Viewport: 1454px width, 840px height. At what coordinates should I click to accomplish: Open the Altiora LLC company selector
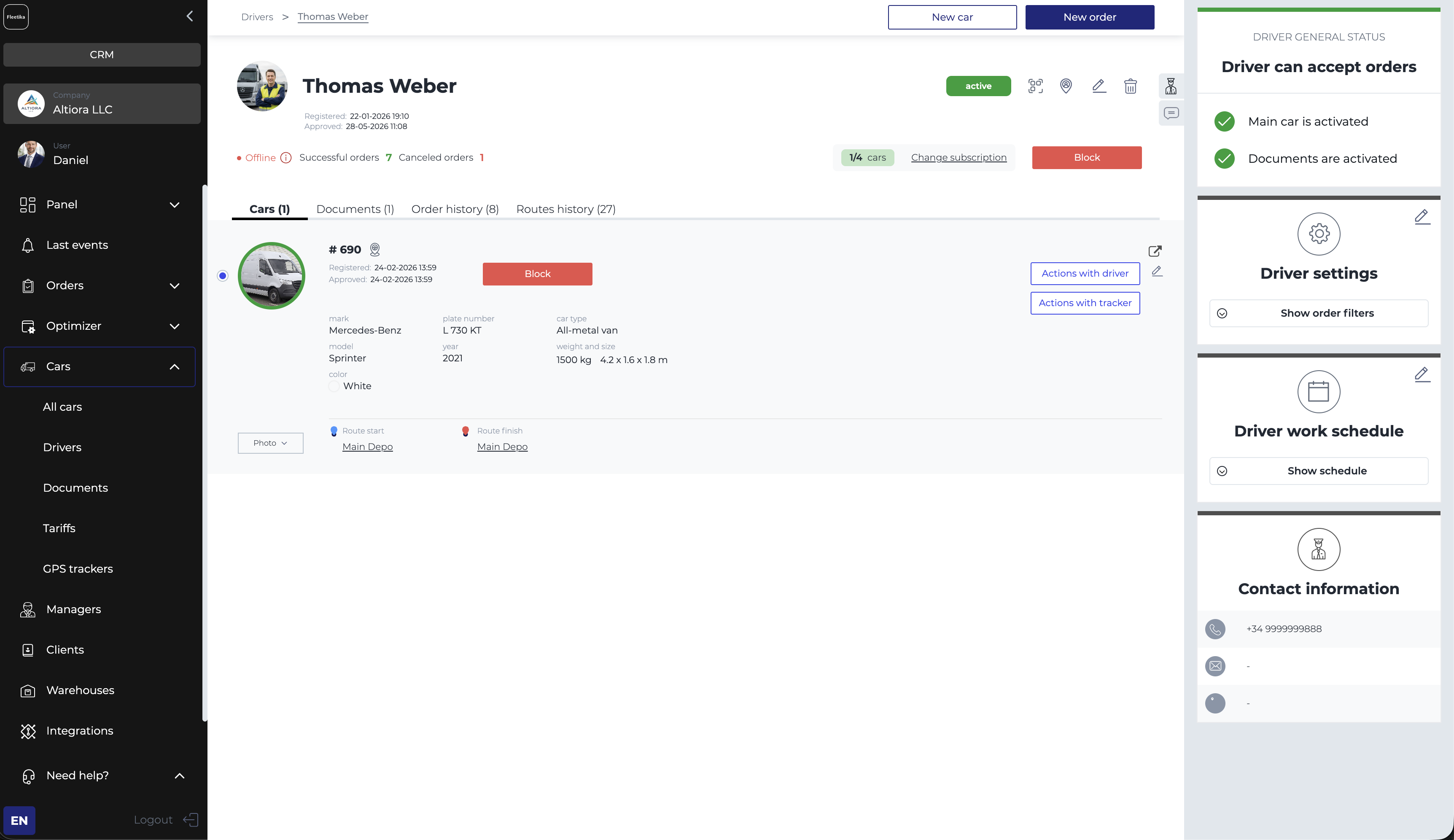tap(102, 104)
